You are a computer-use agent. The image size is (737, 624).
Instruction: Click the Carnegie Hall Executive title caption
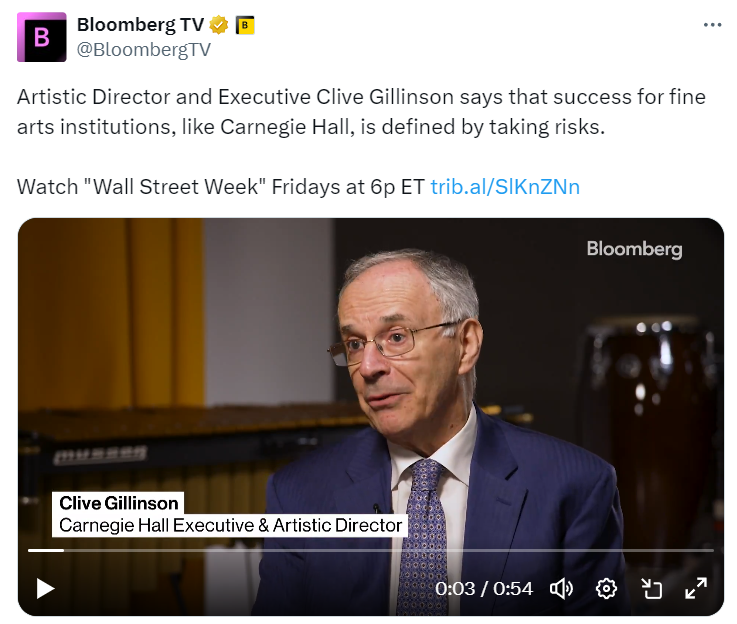click(230, 525)
